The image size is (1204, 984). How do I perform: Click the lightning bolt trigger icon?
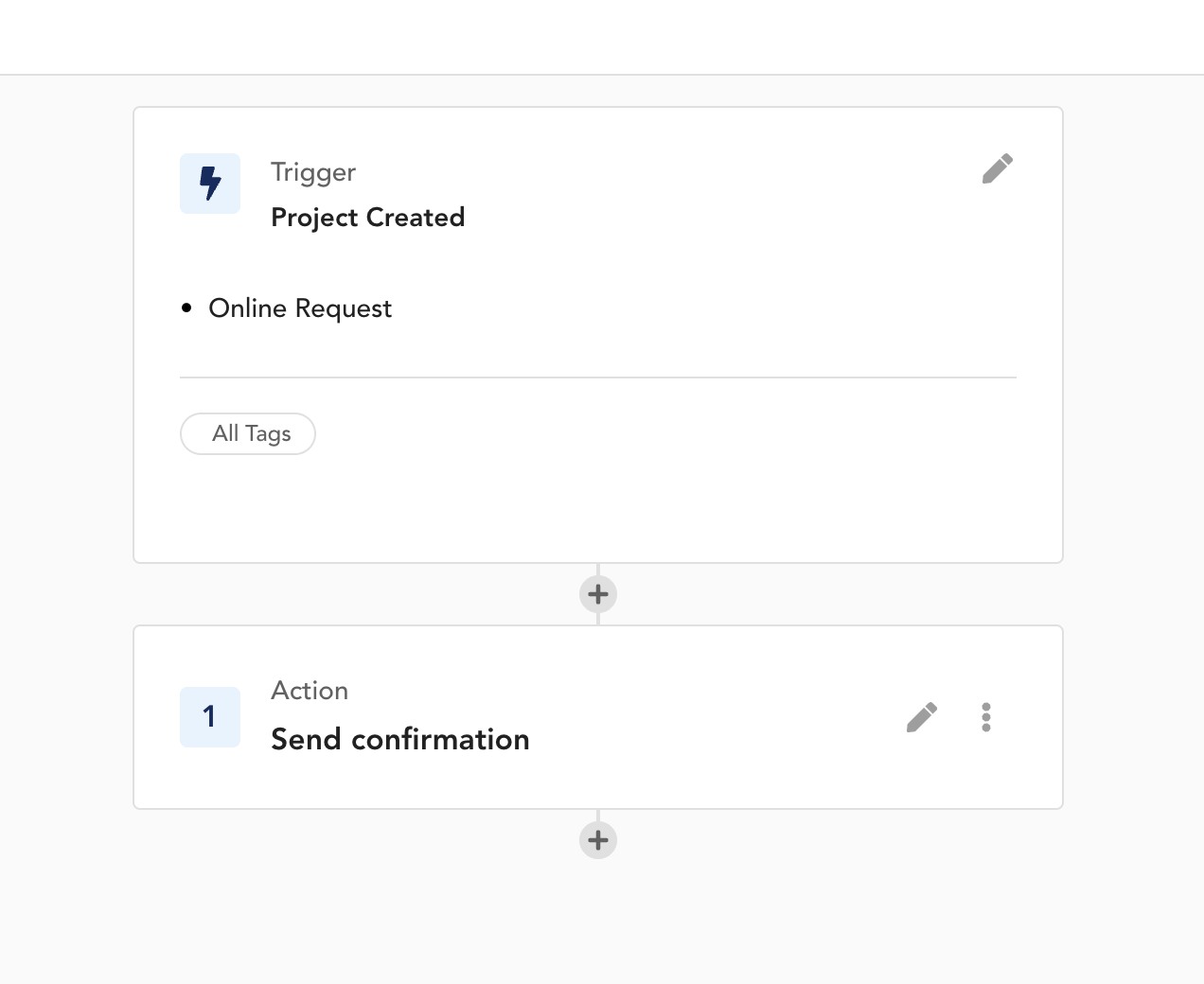click(210, 184)
